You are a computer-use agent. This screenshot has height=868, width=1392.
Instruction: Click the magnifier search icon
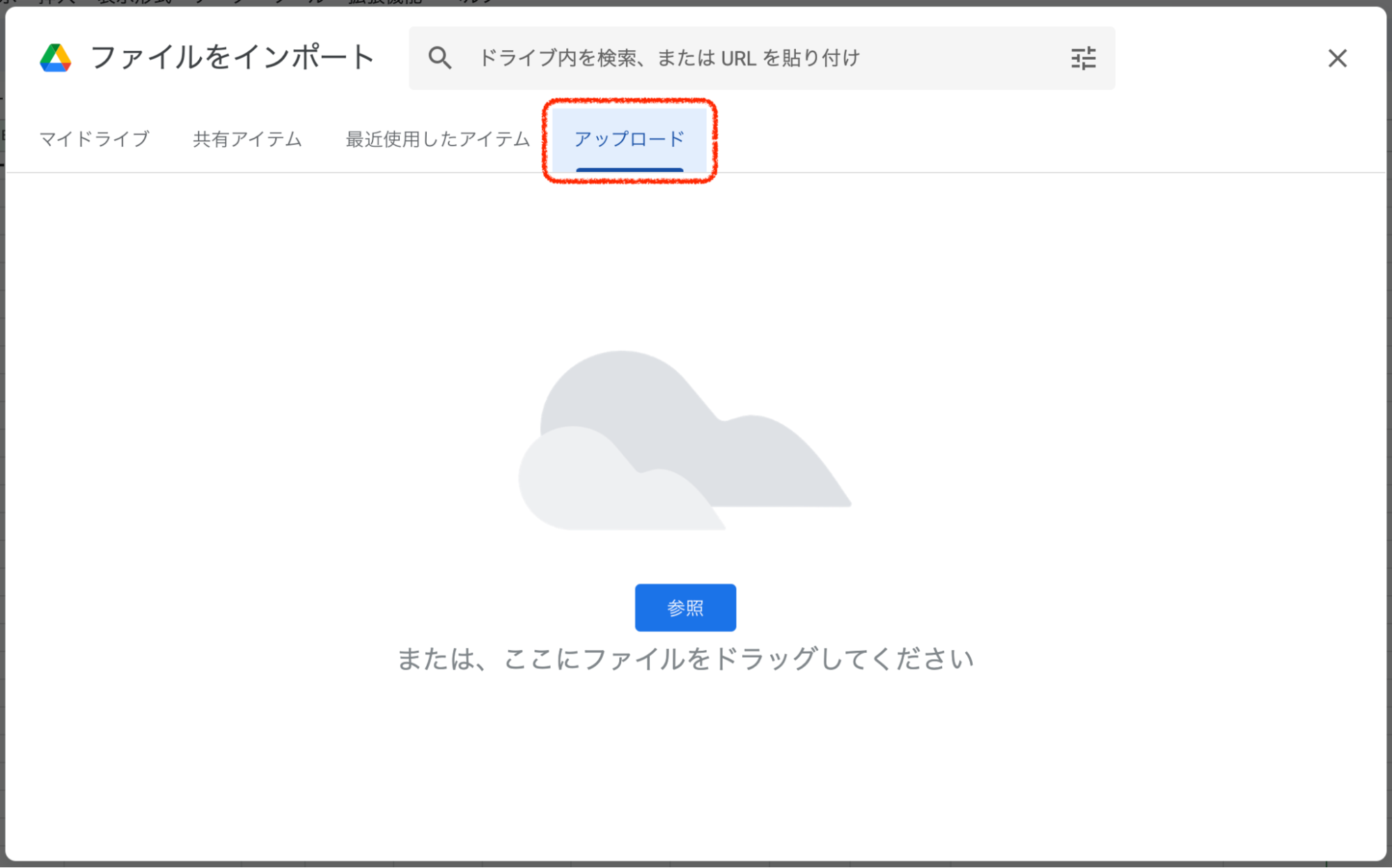click(x=439, y=58)
